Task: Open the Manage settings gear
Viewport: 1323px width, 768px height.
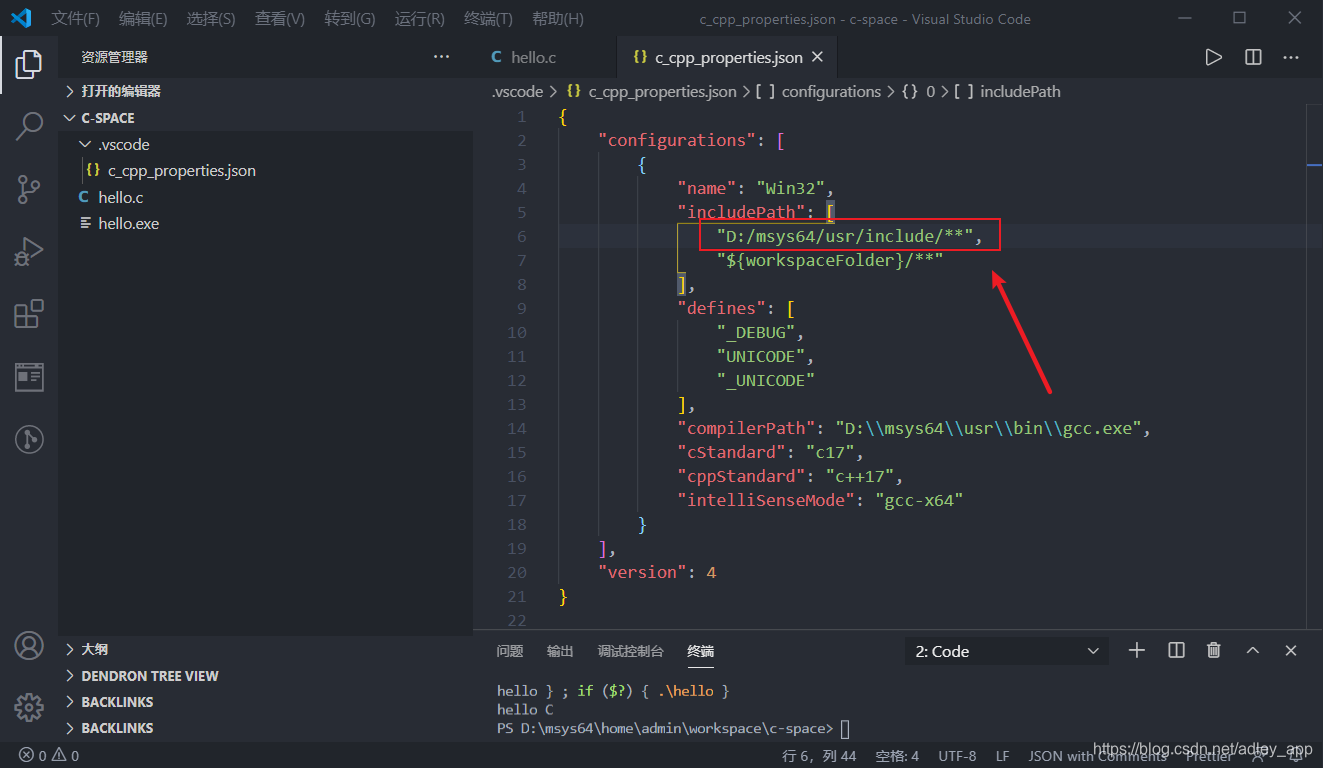Action: click(x=28, y=708)
